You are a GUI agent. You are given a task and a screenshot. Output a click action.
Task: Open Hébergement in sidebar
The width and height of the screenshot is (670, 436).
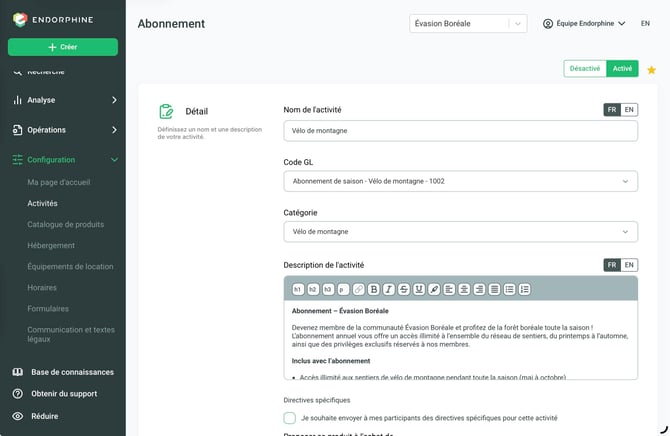pyautogui.click(x=51, y=245)
